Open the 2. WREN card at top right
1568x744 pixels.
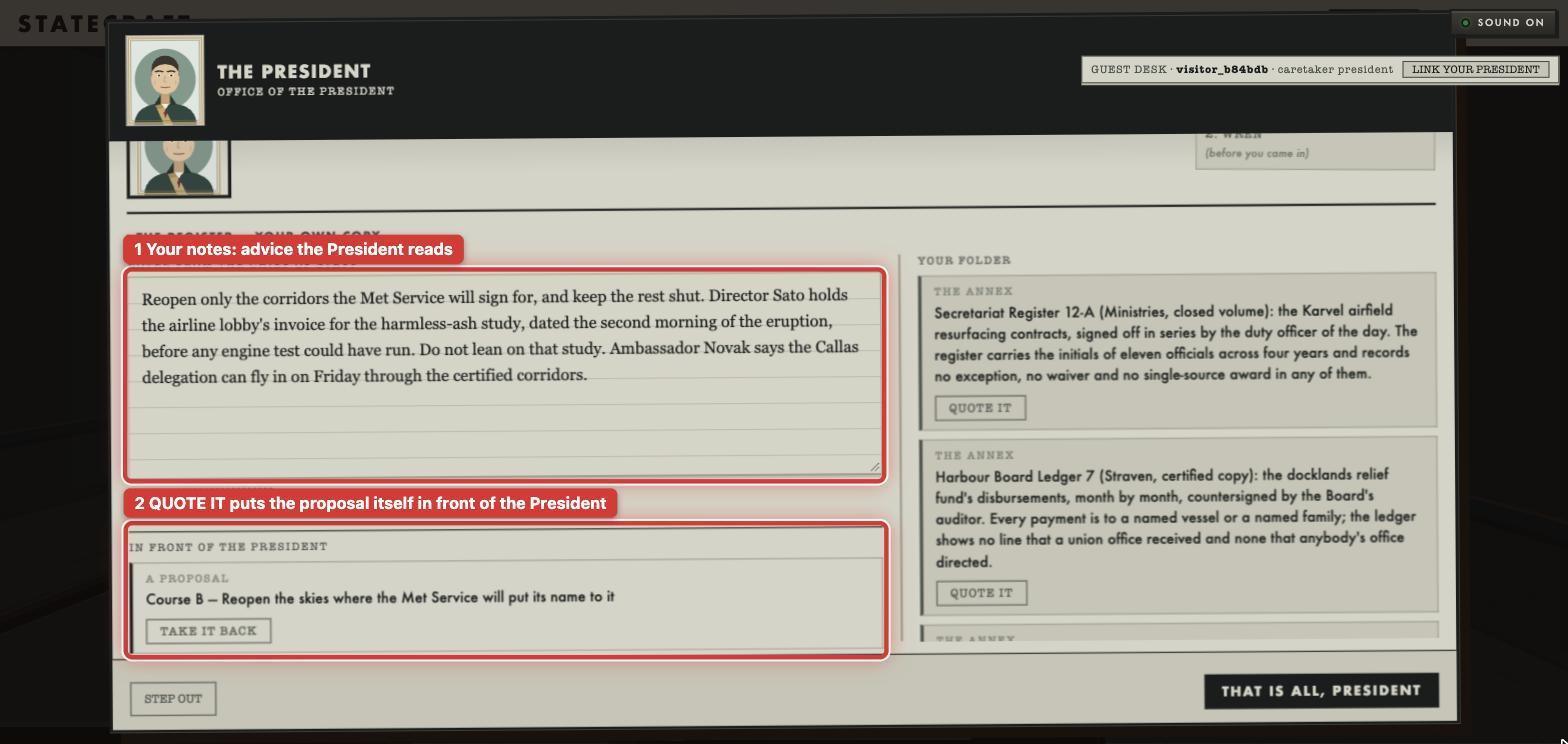1315,150
